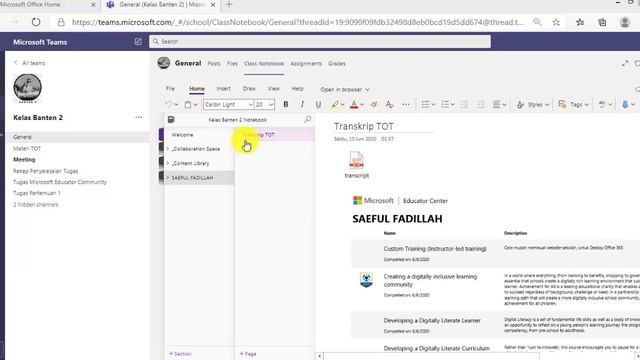640x360 pixels.
Task: Open the Posts tab
Action: pyautogui.click(x=214, y=64)
